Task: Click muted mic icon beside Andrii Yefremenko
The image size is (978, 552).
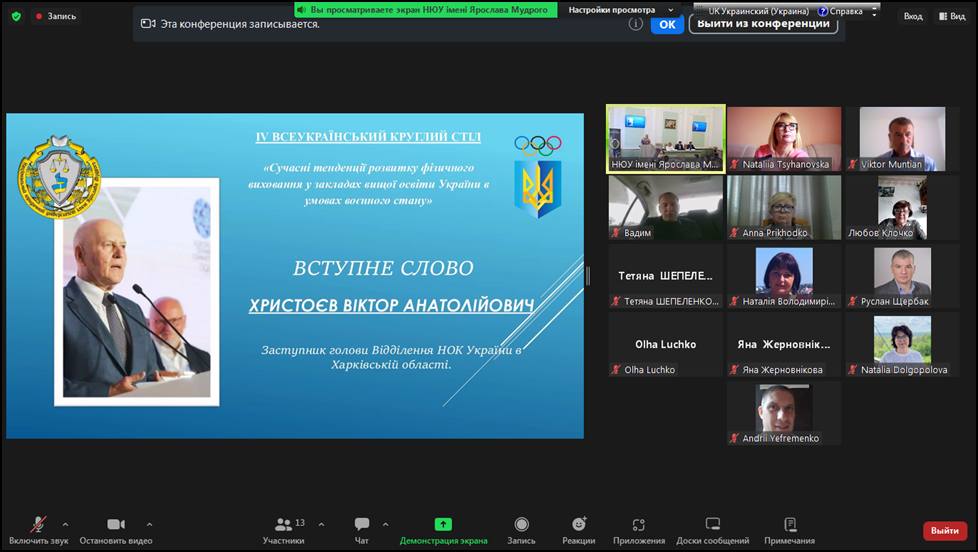Action: 735,438
